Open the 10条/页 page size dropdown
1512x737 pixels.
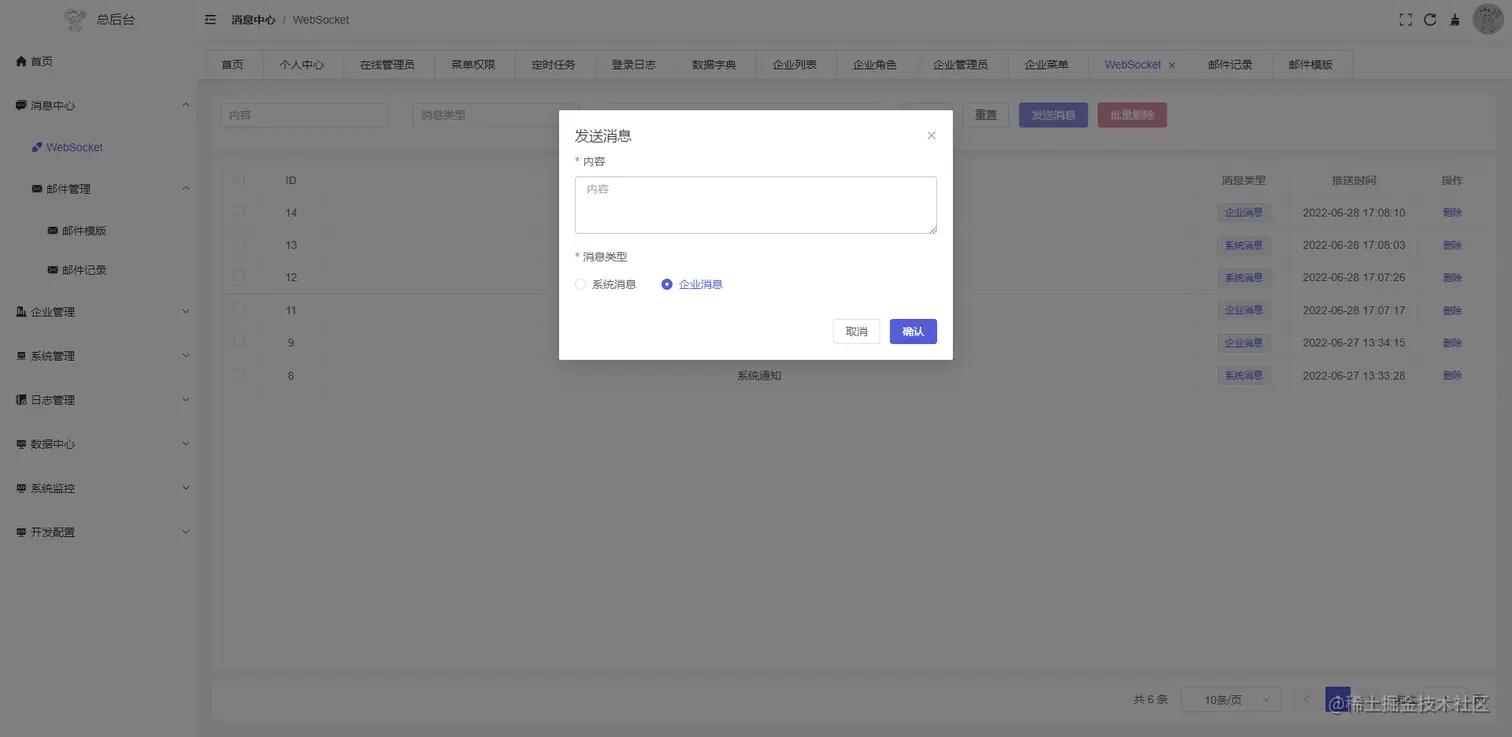[1230, 699]
